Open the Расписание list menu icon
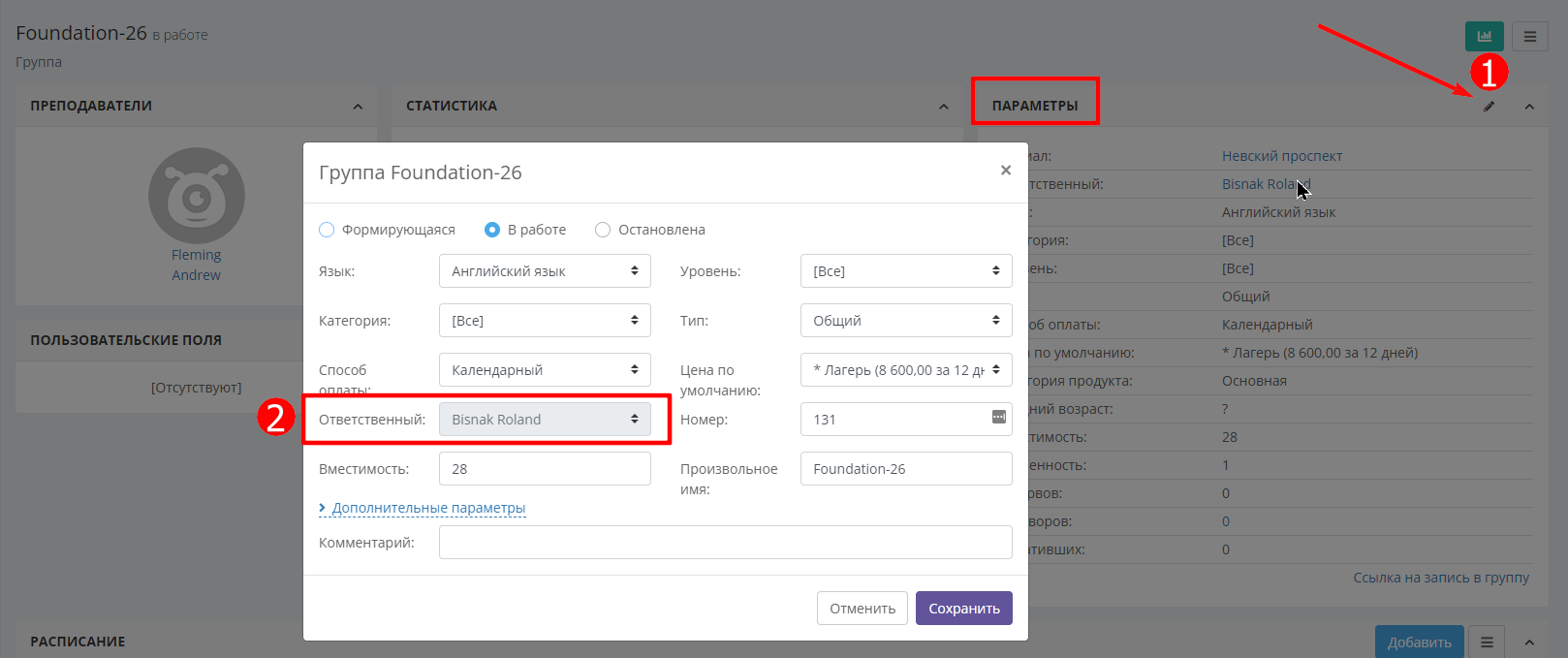 1487,642
